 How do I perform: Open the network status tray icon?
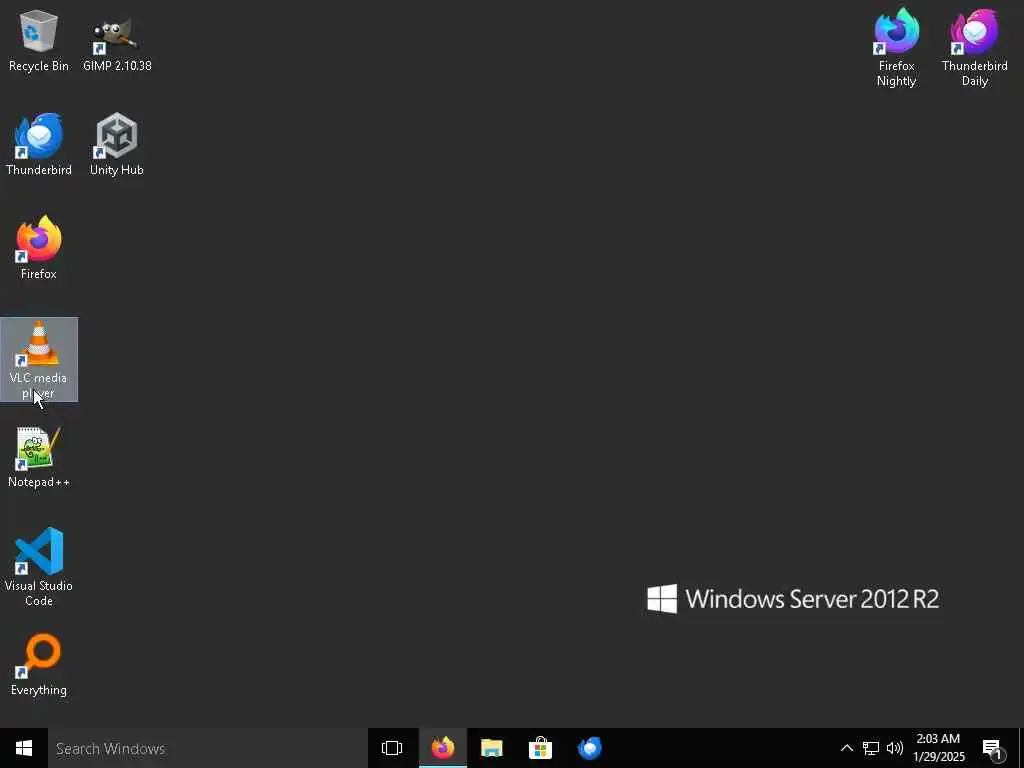(x=871, y=748)
